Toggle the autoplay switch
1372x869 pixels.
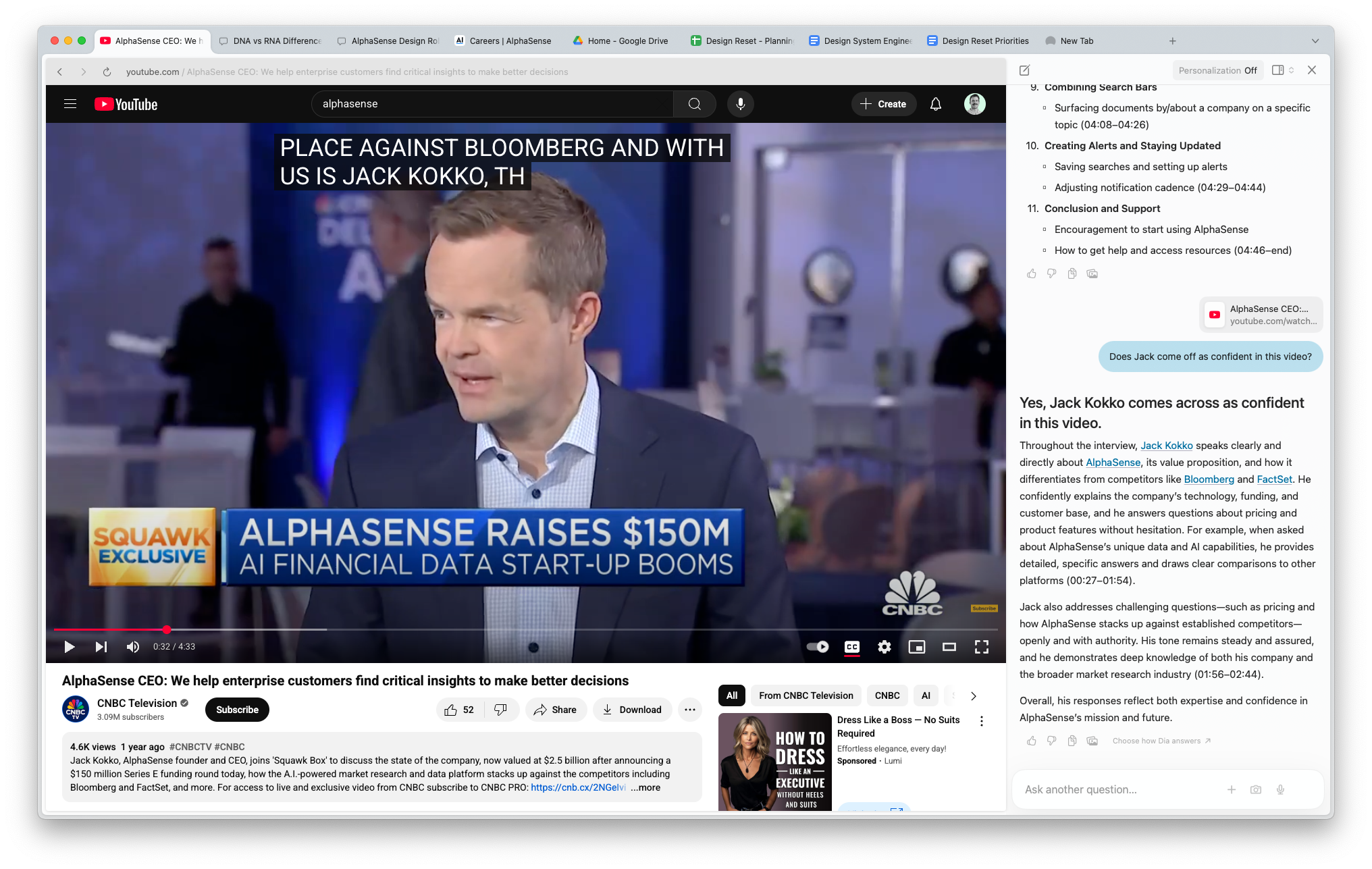(x=818, y=647)
